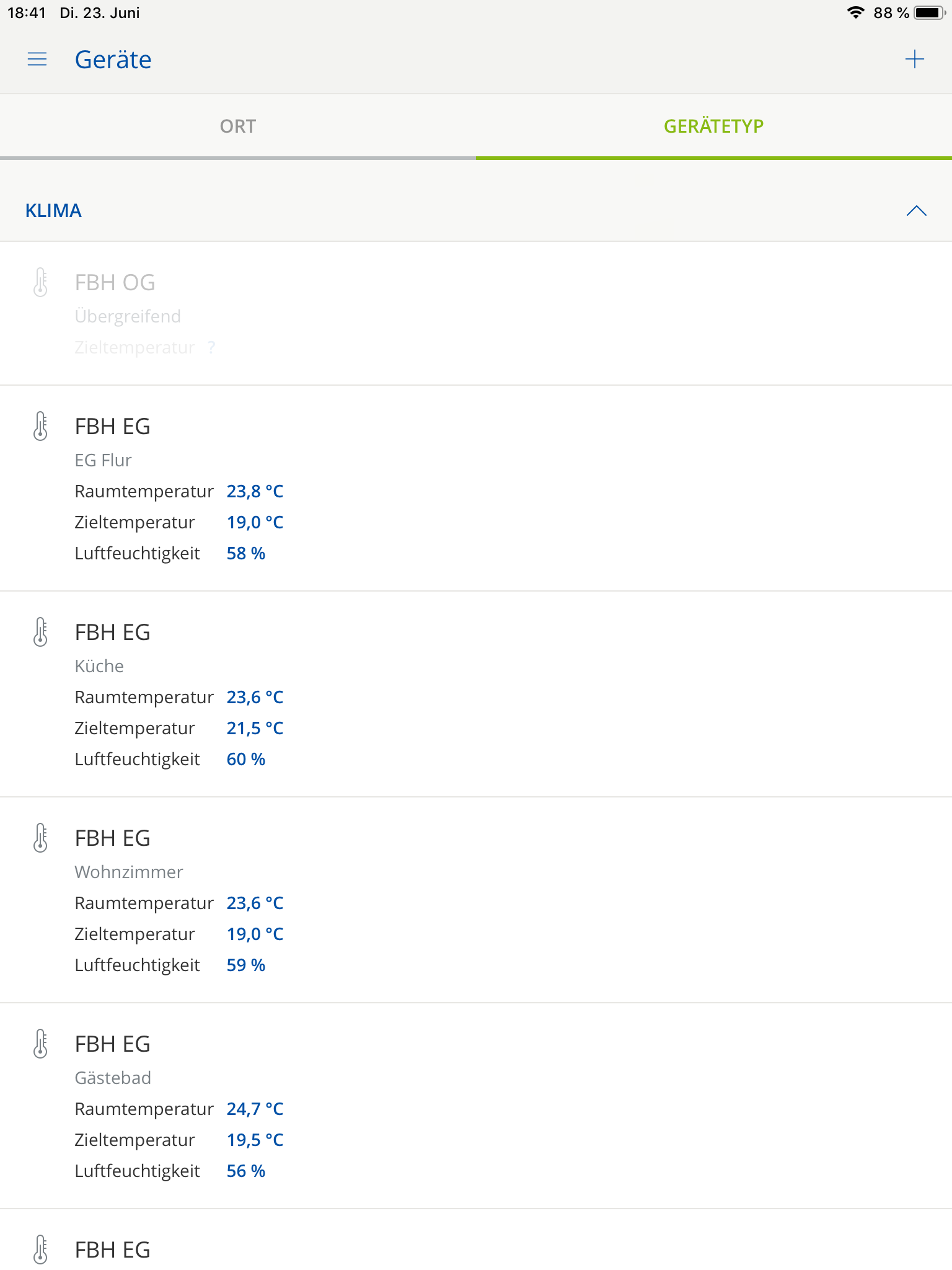Switch to the ORT tab

[x=238, y=127]
